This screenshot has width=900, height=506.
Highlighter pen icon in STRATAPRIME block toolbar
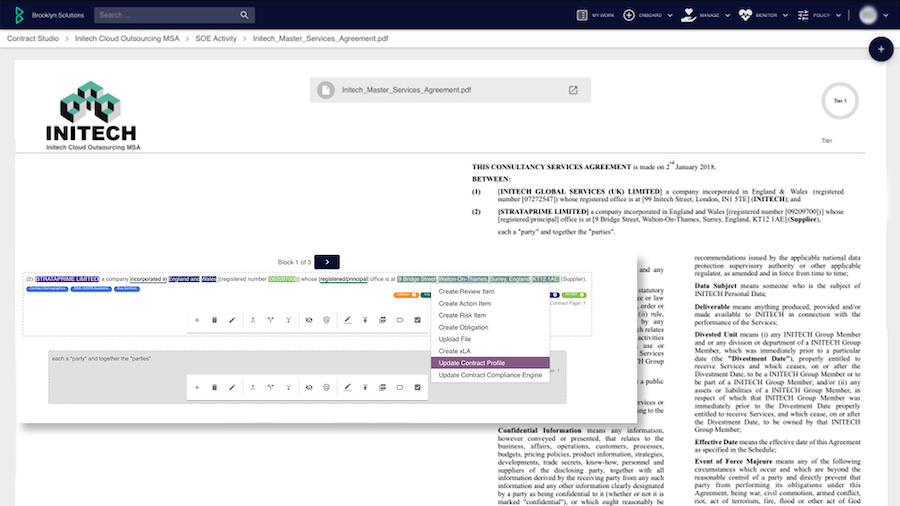(x=347, y=320)
